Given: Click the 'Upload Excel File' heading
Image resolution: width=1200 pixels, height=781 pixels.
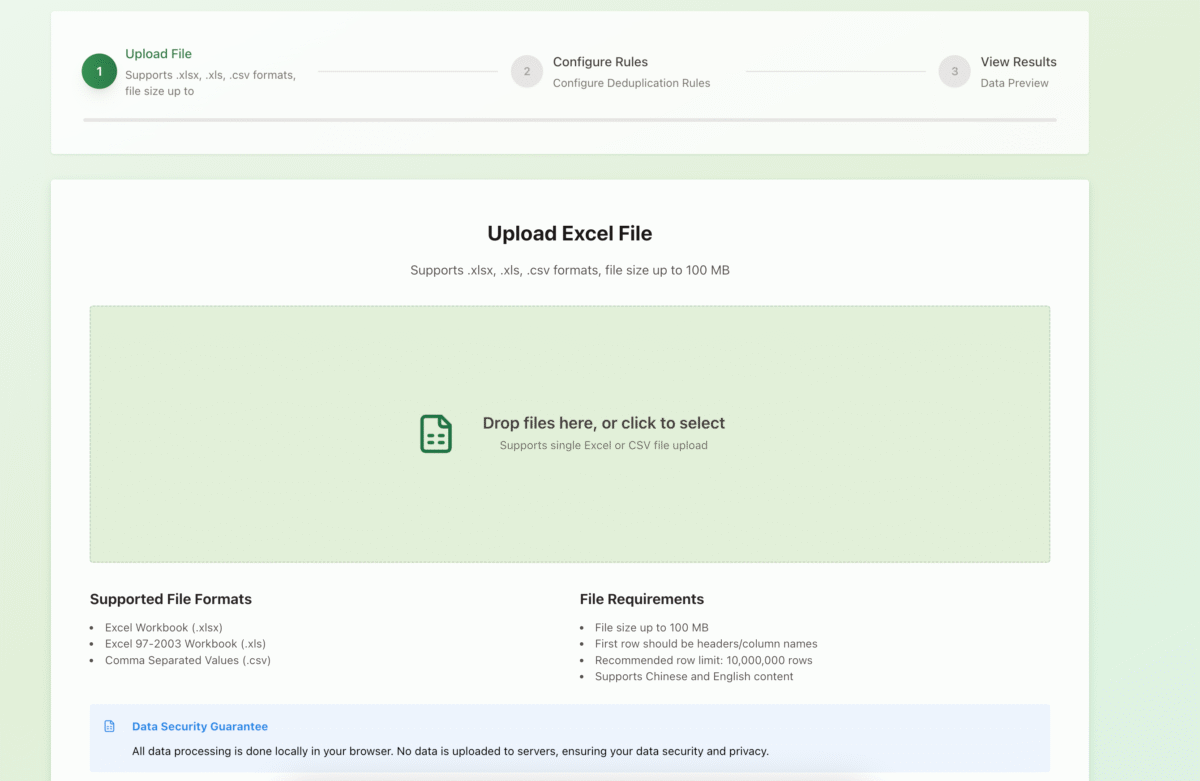Looking at the screenshot, I should click(x=570, y=234).
